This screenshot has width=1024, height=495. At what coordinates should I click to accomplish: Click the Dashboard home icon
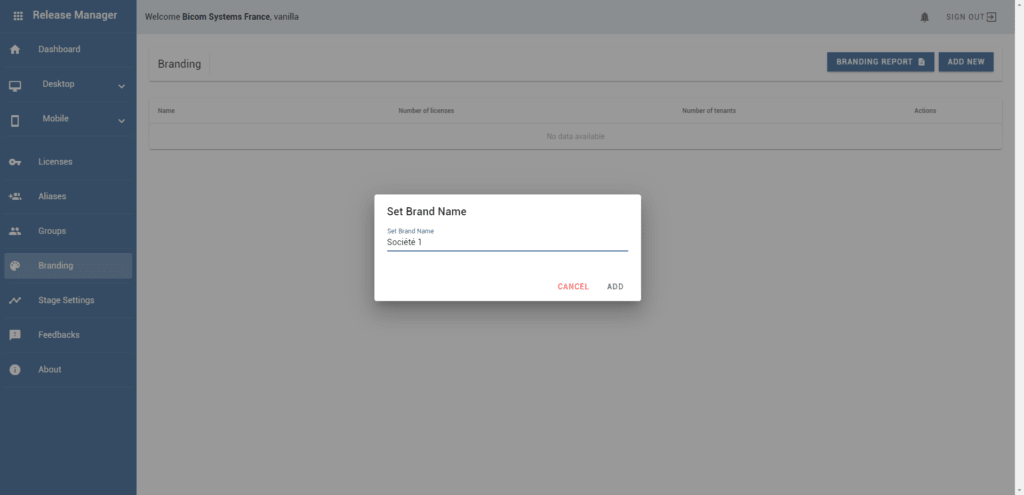[15, 50]
